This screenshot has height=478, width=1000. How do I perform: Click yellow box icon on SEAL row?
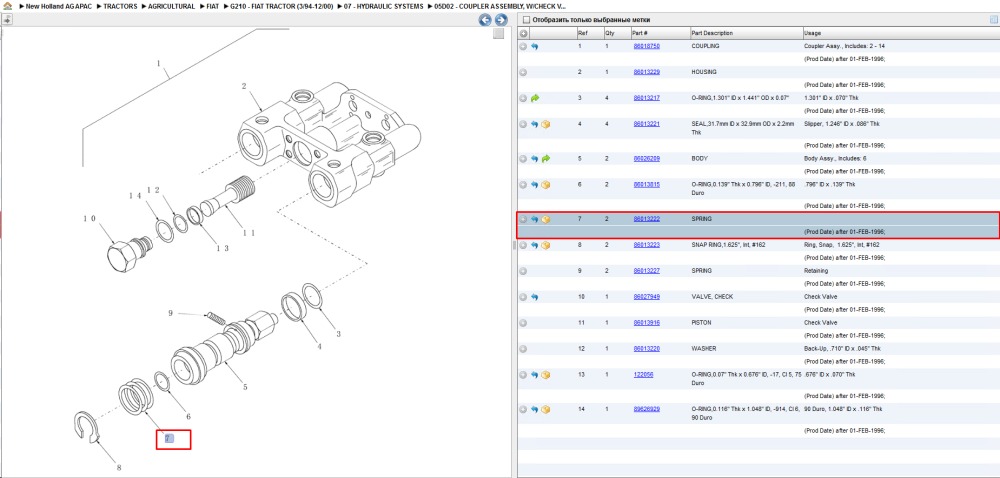[x=546, y=124]
